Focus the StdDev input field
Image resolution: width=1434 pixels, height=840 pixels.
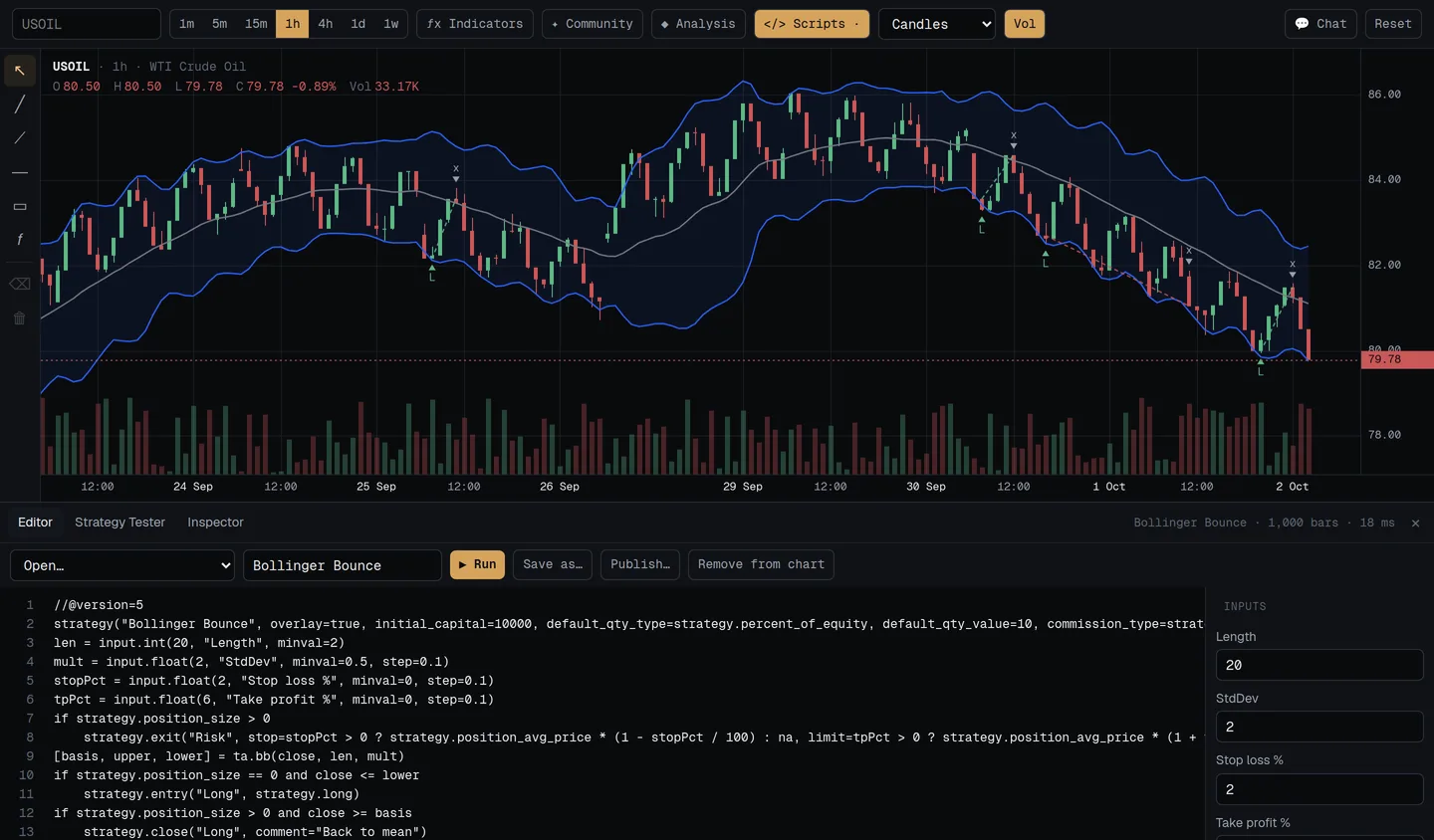pos(1319,727)
